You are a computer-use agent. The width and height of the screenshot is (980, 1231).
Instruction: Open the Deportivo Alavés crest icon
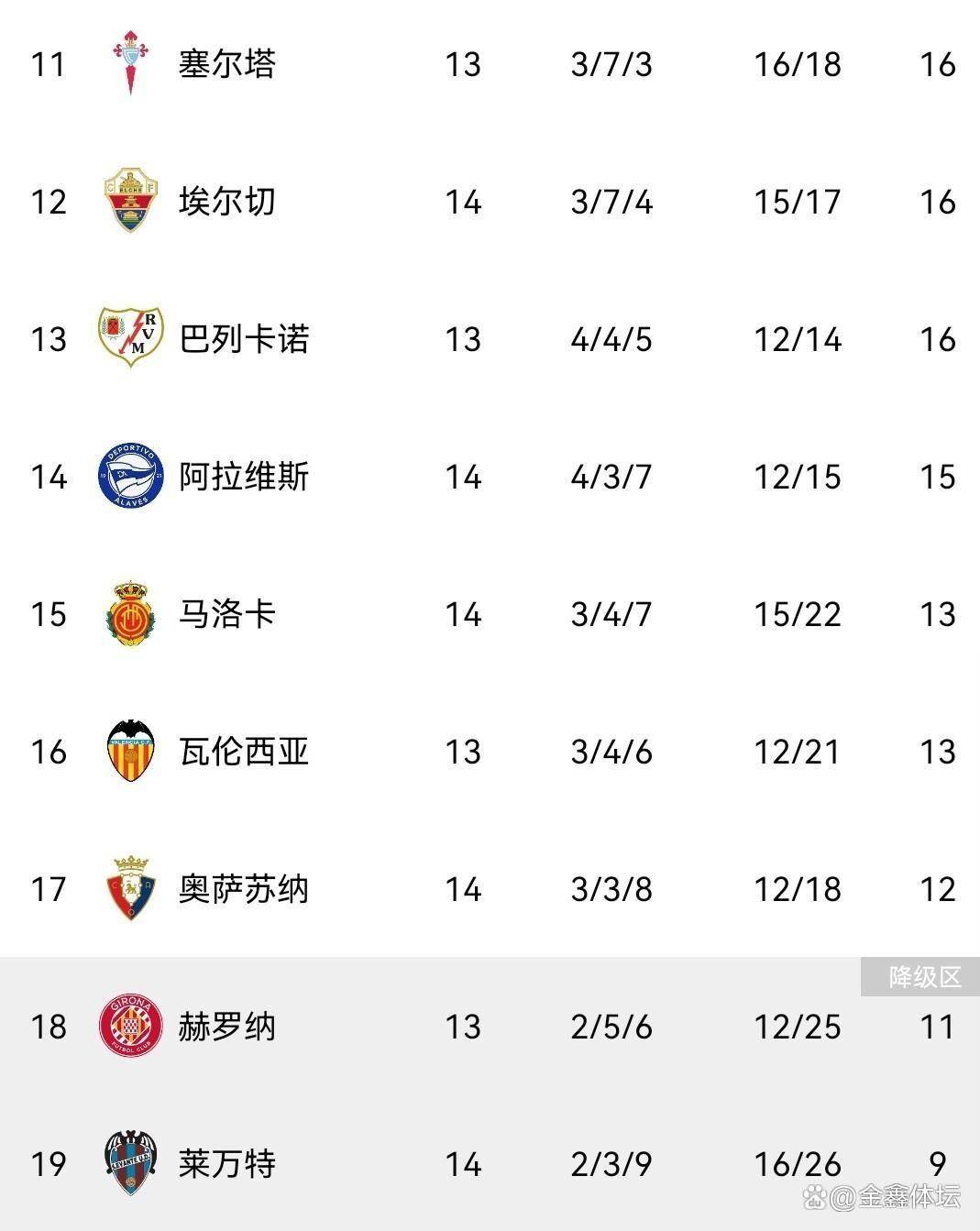(130, 476)
